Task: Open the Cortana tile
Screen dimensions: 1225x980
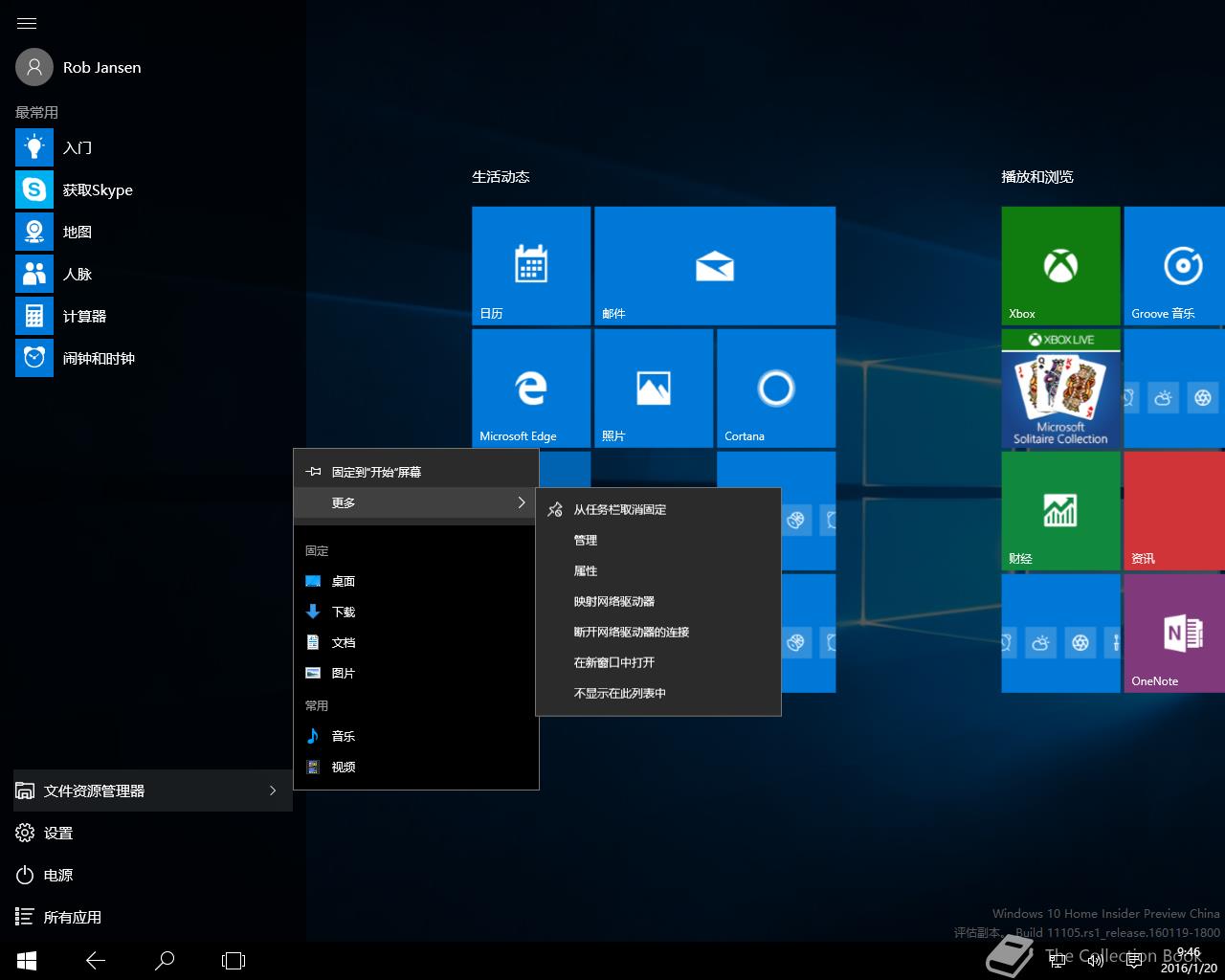Action: [776, 389]
